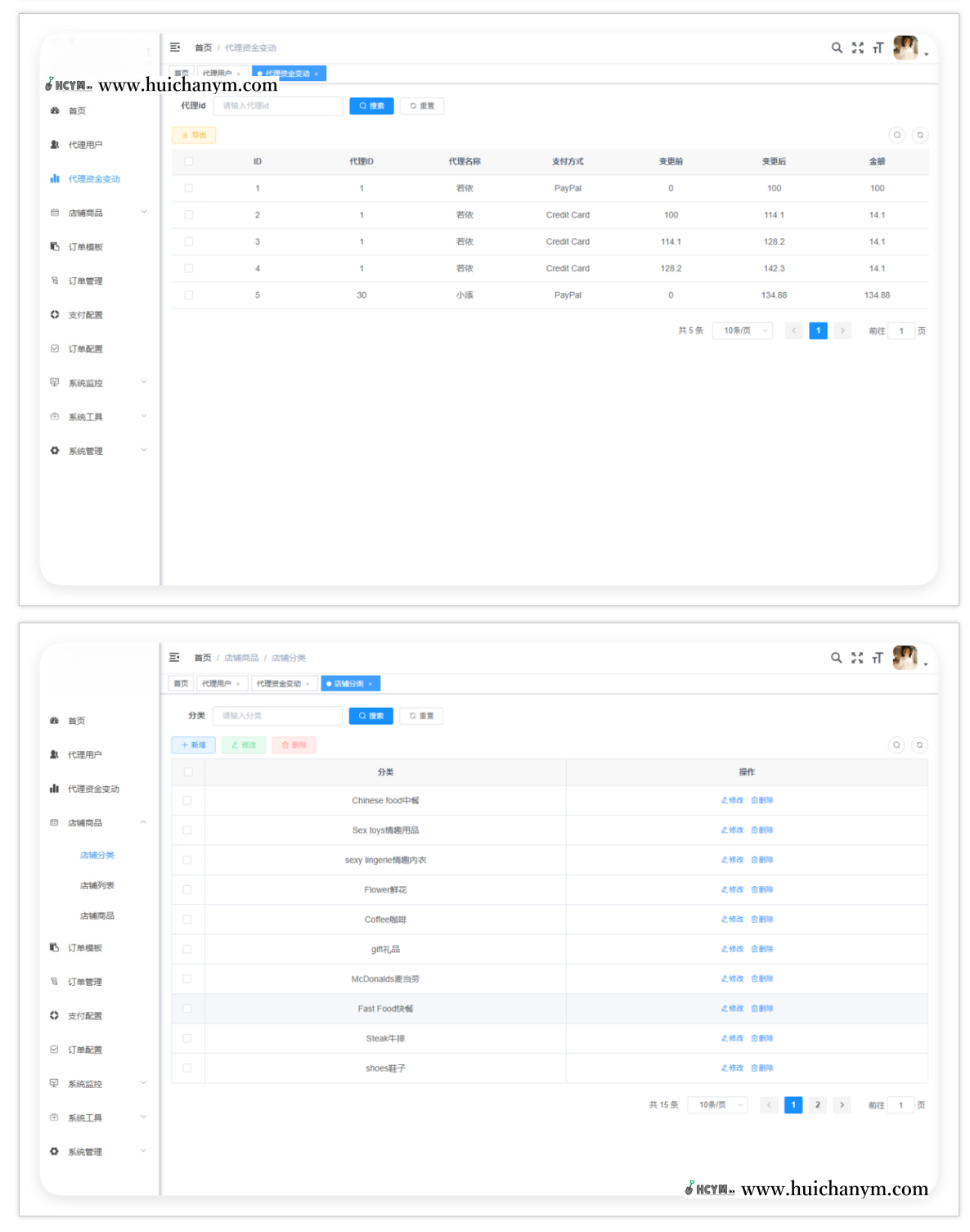Go to page 2 of category list
Viewport: 970px width, 1232px height.
point(817,1105)
